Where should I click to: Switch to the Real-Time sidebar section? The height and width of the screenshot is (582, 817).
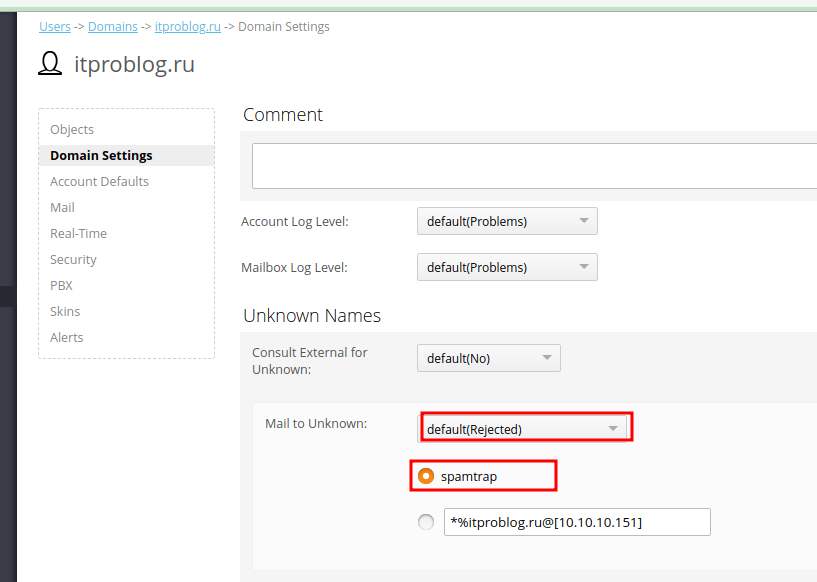[78, 233]
